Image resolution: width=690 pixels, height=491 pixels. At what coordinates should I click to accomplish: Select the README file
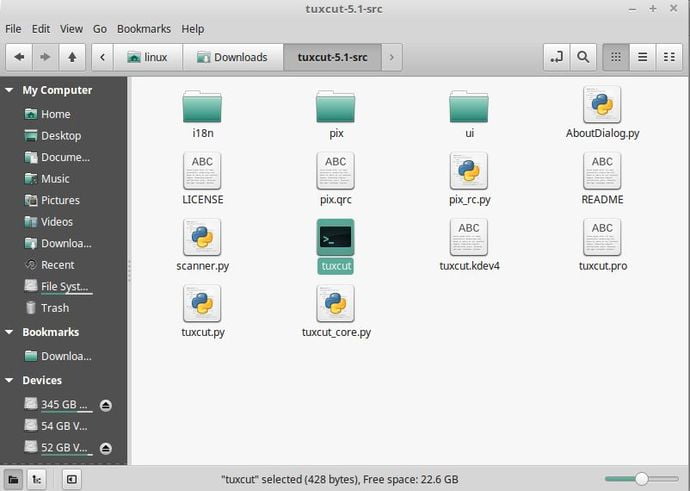click(602, 179)
